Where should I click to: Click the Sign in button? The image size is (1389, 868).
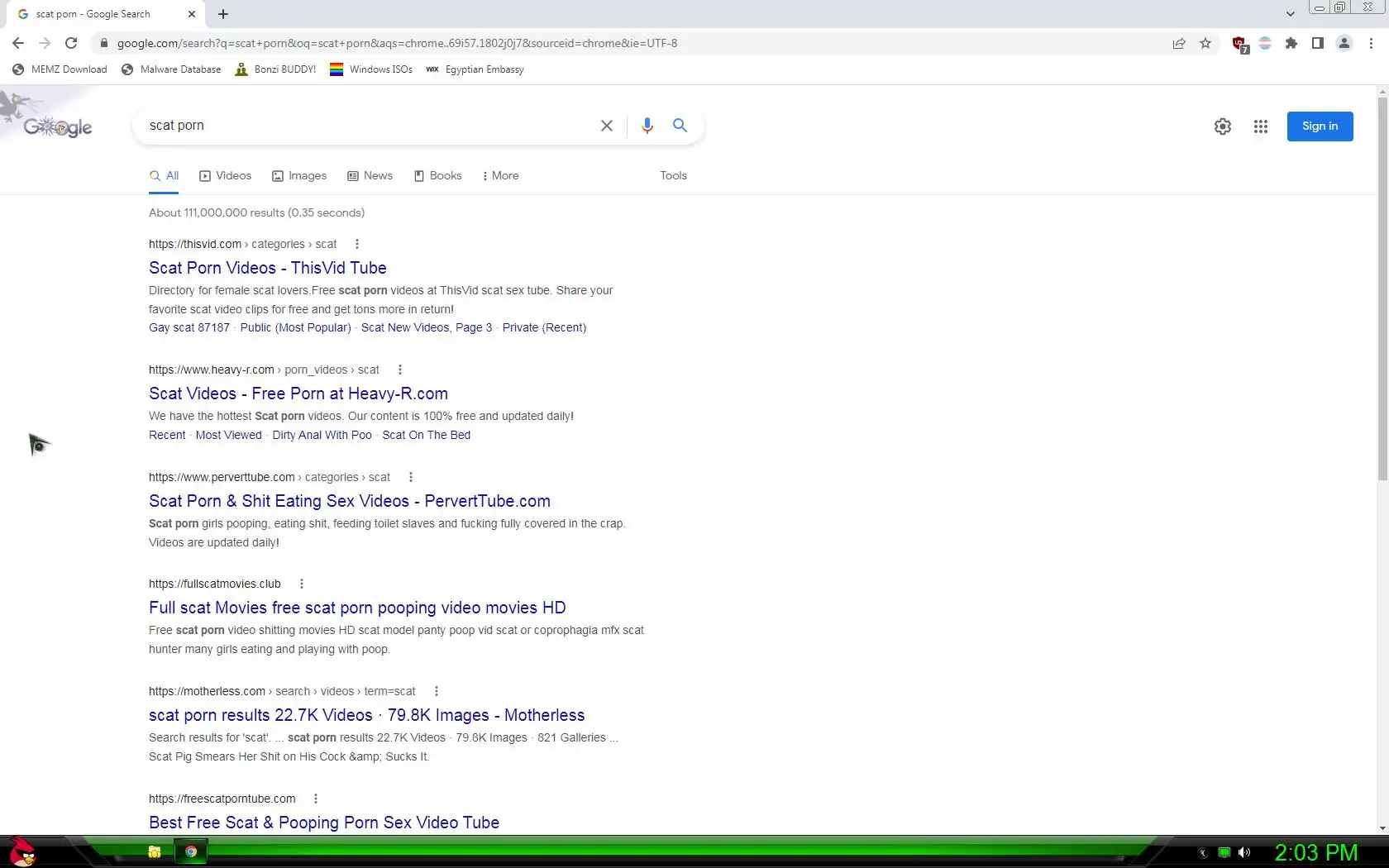(1320, 126)
